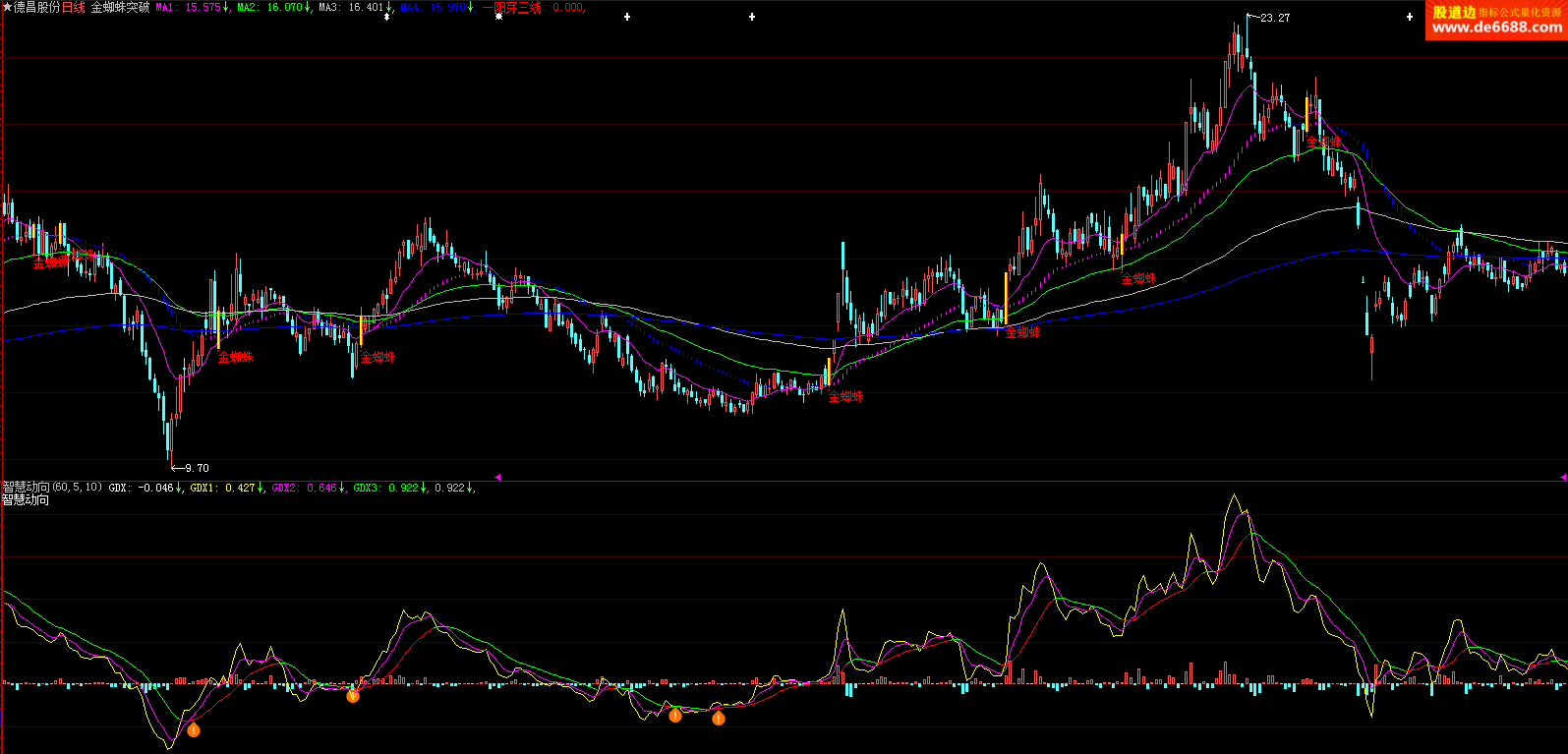Click the star icon before 德昌股份
This screenshot has height=754, width=1568.
6,7
